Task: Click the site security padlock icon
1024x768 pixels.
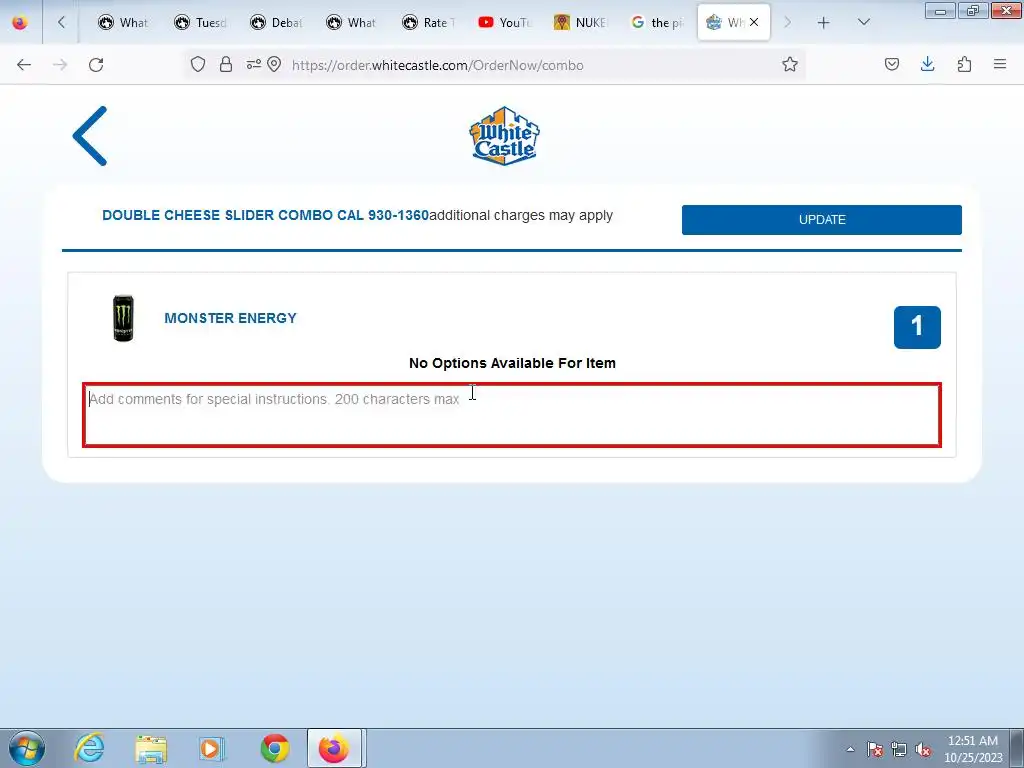Action: [226, 65]
